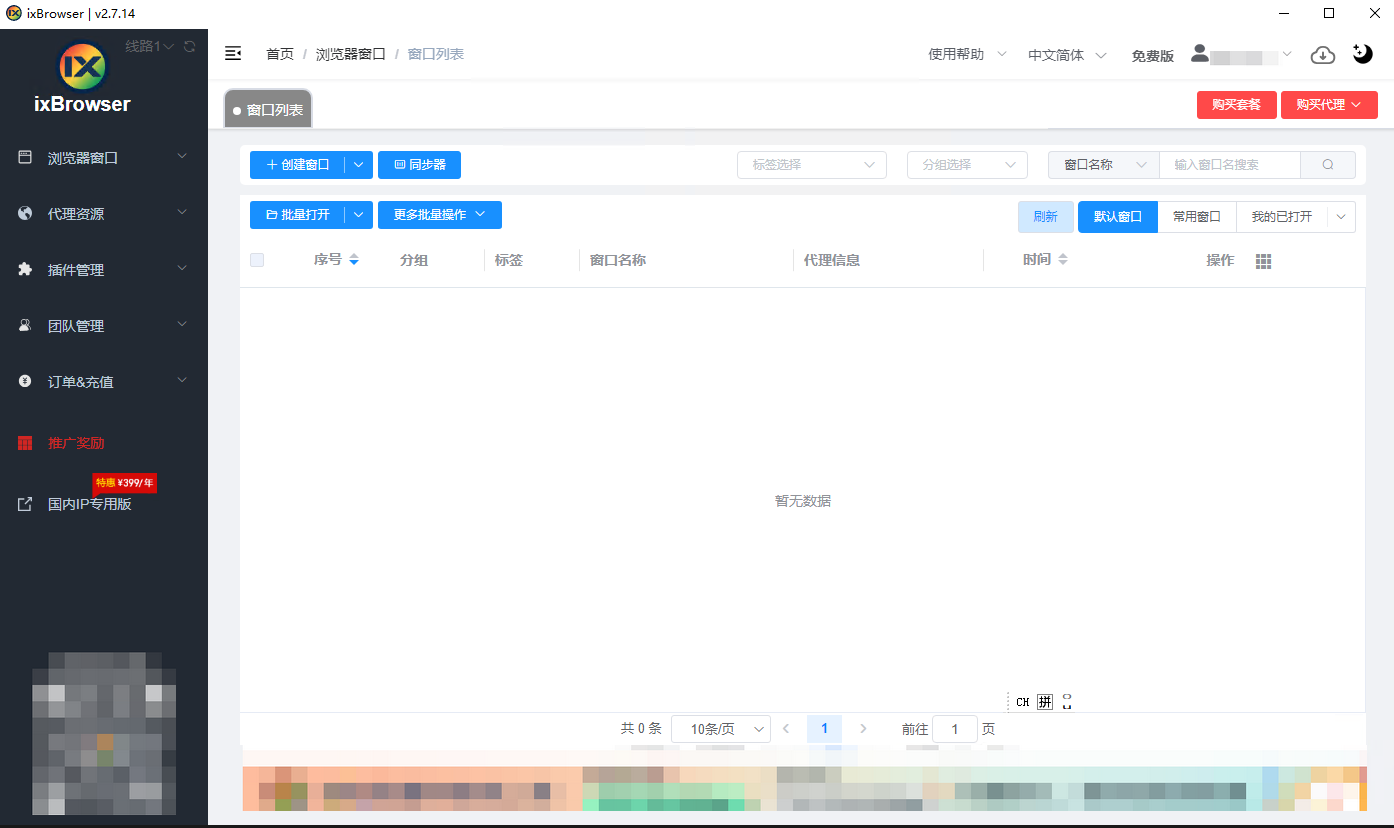Select the 常用窗口 filter

point(1196,217)
